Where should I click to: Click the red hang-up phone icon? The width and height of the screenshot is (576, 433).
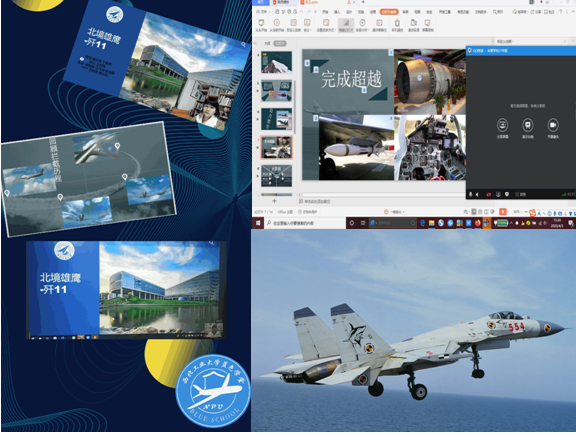489,194
